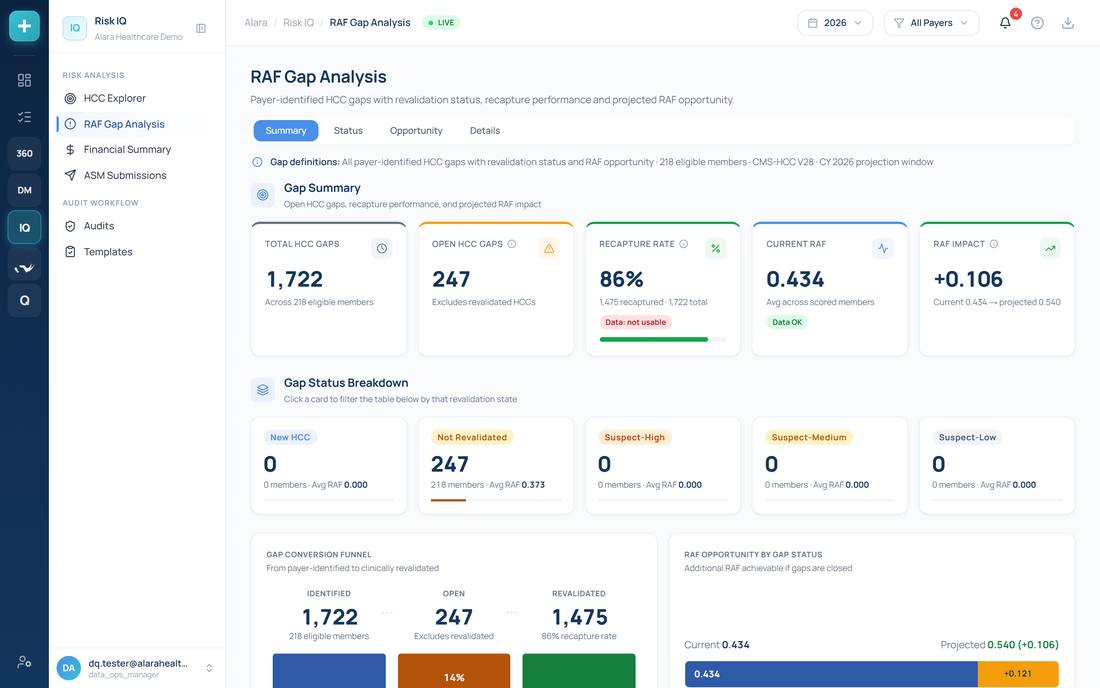Expand the user account menu chevron

coord(209,668)
